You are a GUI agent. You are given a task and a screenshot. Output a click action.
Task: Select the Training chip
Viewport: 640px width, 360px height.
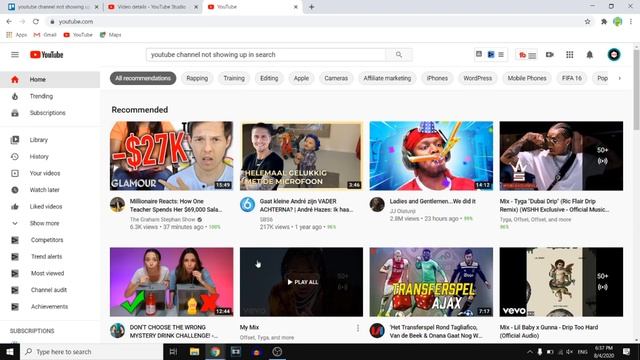pyautogui.click(x=234, y=78)
